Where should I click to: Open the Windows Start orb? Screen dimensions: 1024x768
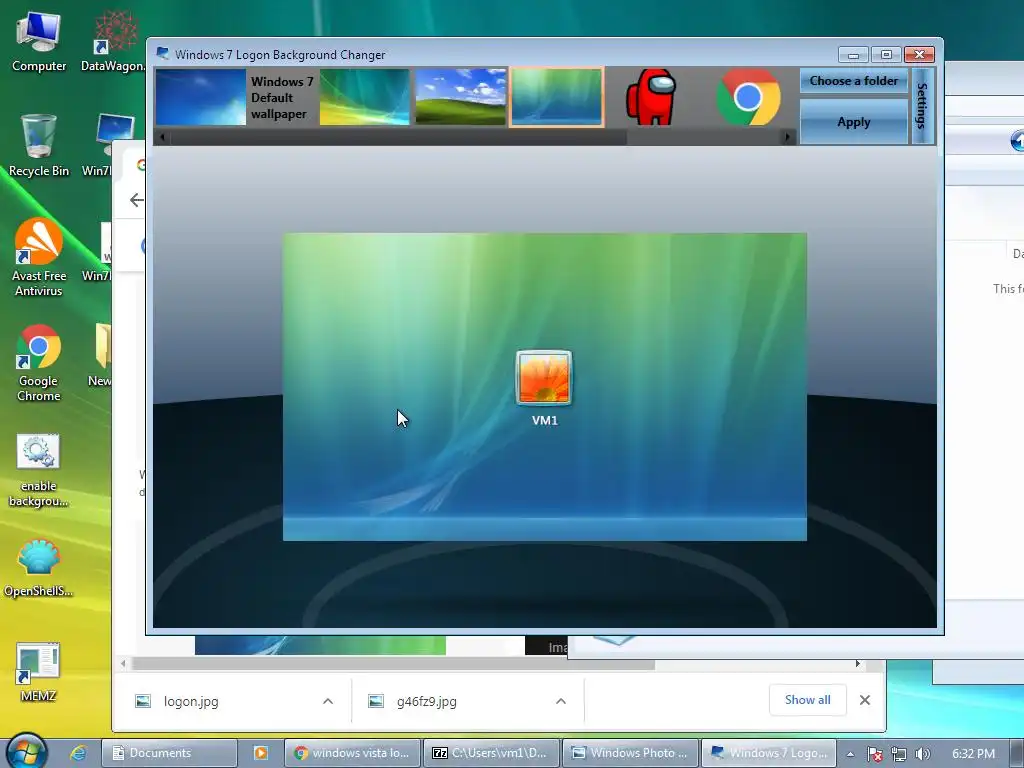[27, 751]
